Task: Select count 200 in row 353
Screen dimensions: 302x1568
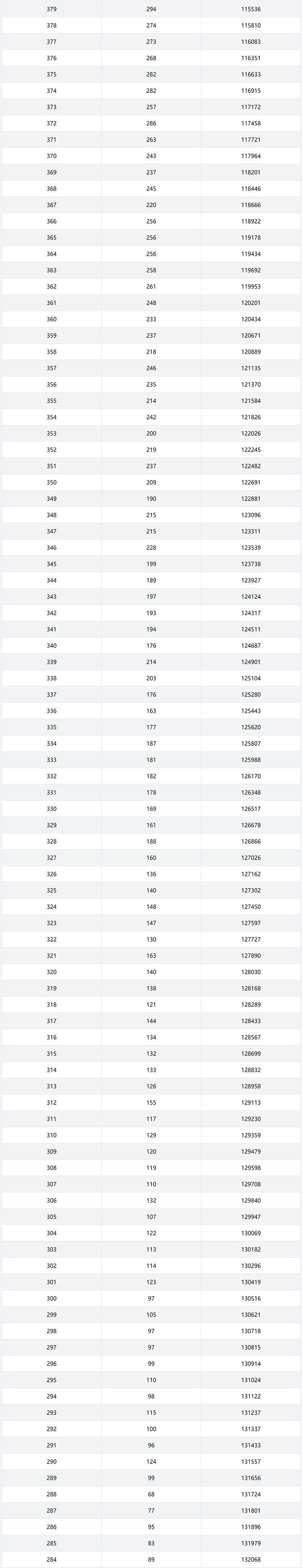Action: click(151, 434)
